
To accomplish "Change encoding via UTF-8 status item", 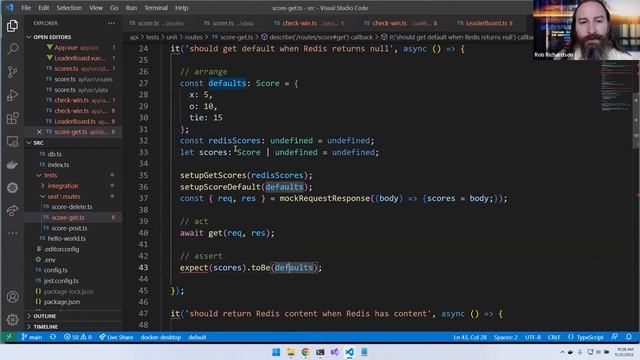I will click(533, 337).
